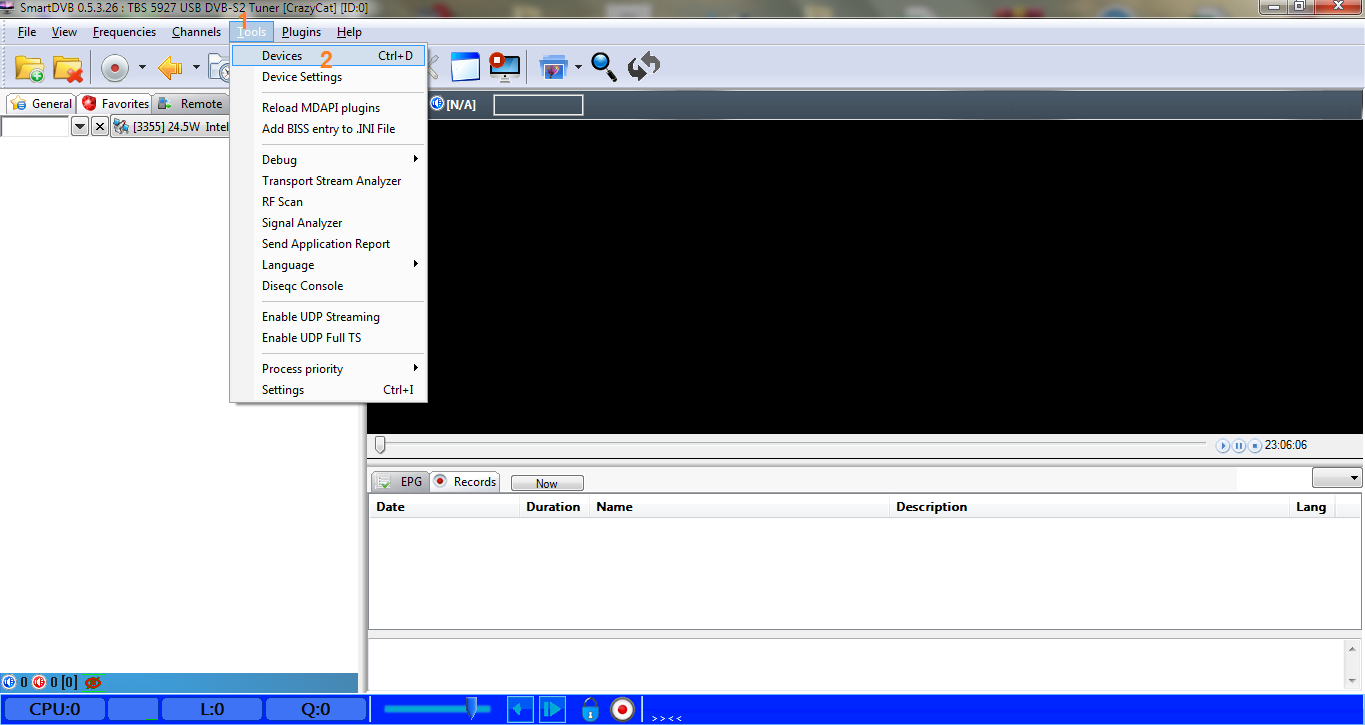The image size is (1365, 725).
Task: Open the Help menu
Action: [349, 32]
